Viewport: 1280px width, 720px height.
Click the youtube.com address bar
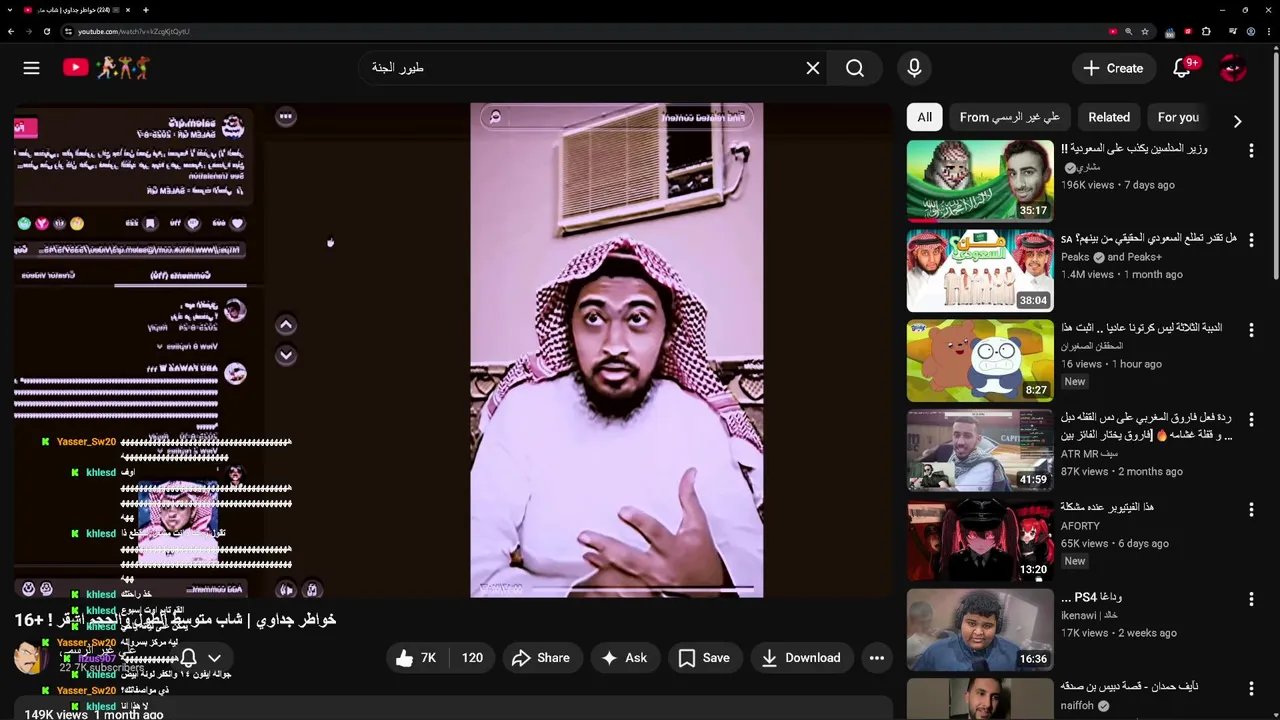click(590, 31)
